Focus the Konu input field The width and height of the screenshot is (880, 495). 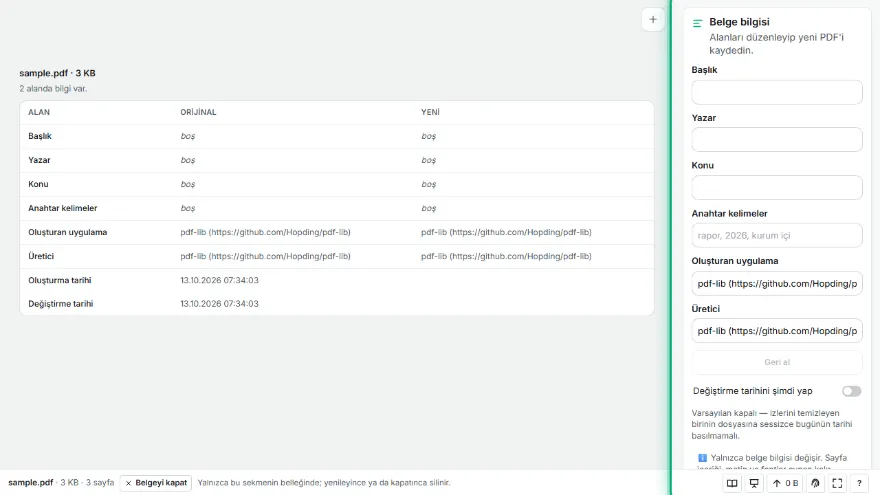pyautogui.click(x=777, y=187)
